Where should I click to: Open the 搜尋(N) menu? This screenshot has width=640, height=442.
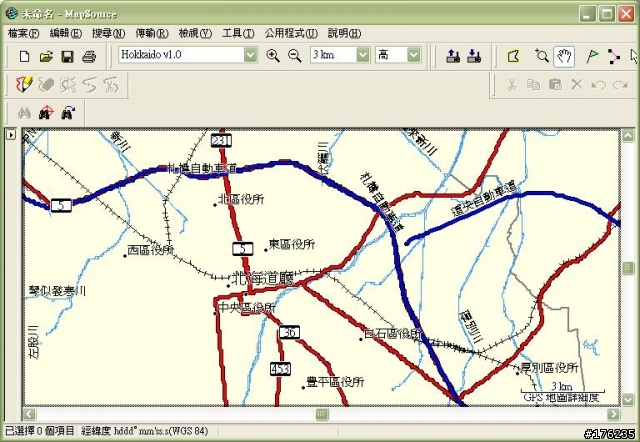coord(108,33)
